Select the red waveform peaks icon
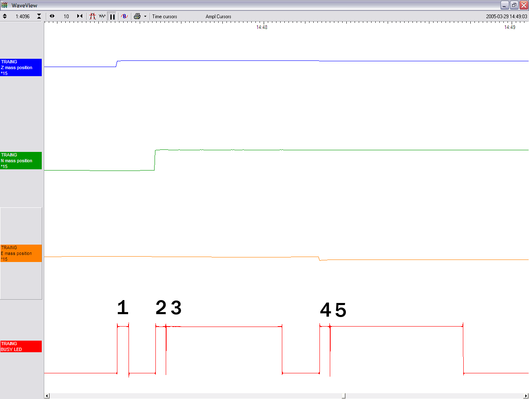 92,16
